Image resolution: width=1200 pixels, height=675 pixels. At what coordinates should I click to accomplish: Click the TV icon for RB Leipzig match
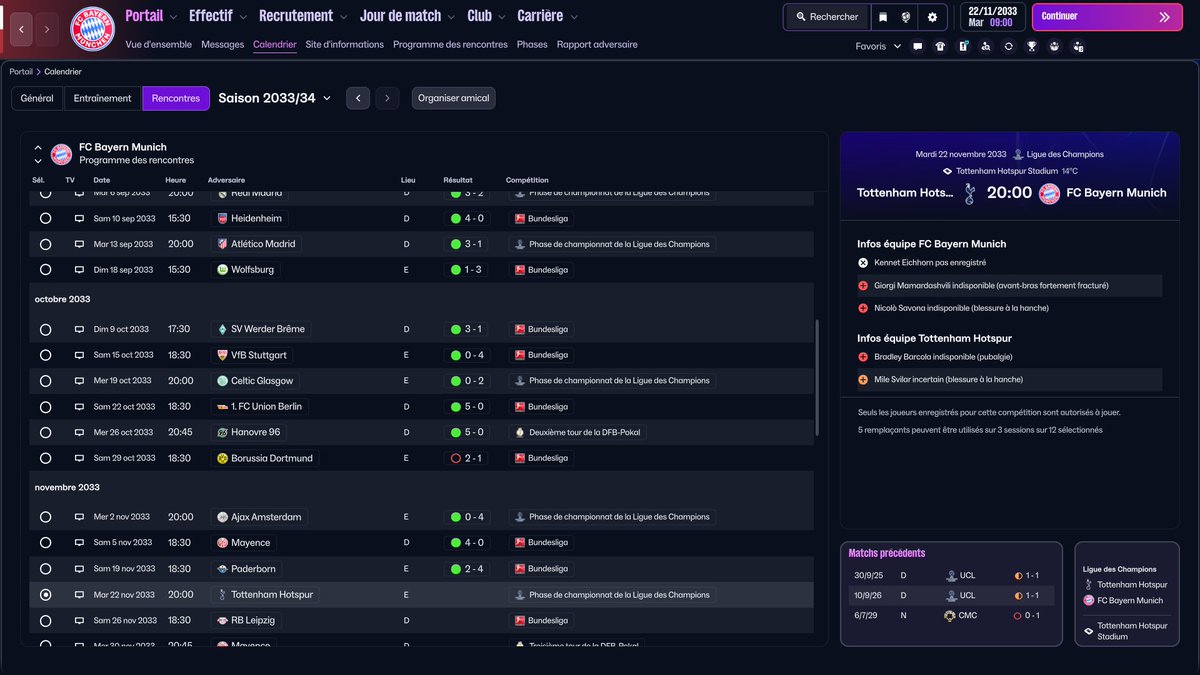tap(79, 620)
